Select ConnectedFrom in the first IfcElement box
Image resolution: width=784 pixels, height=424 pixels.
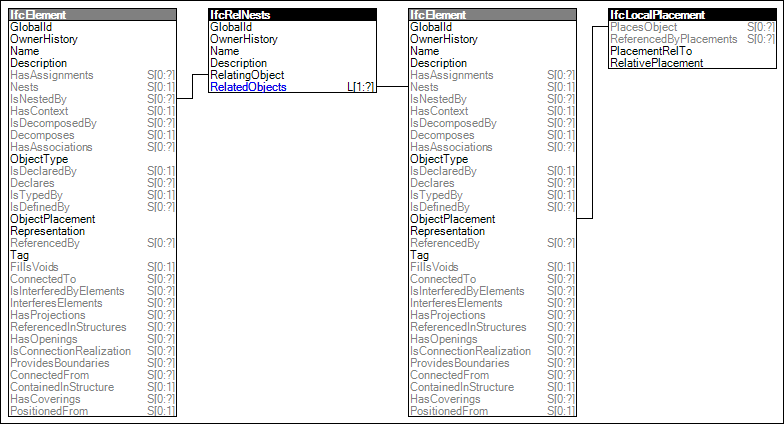pos(50,375)
